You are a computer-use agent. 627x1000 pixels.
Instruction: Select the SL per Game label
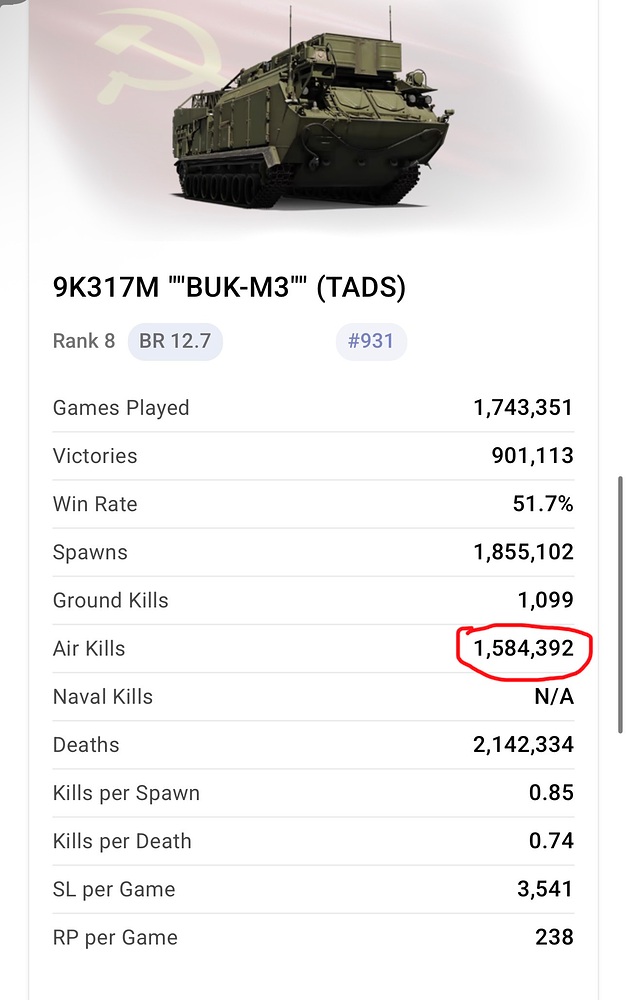click(114, 889)
